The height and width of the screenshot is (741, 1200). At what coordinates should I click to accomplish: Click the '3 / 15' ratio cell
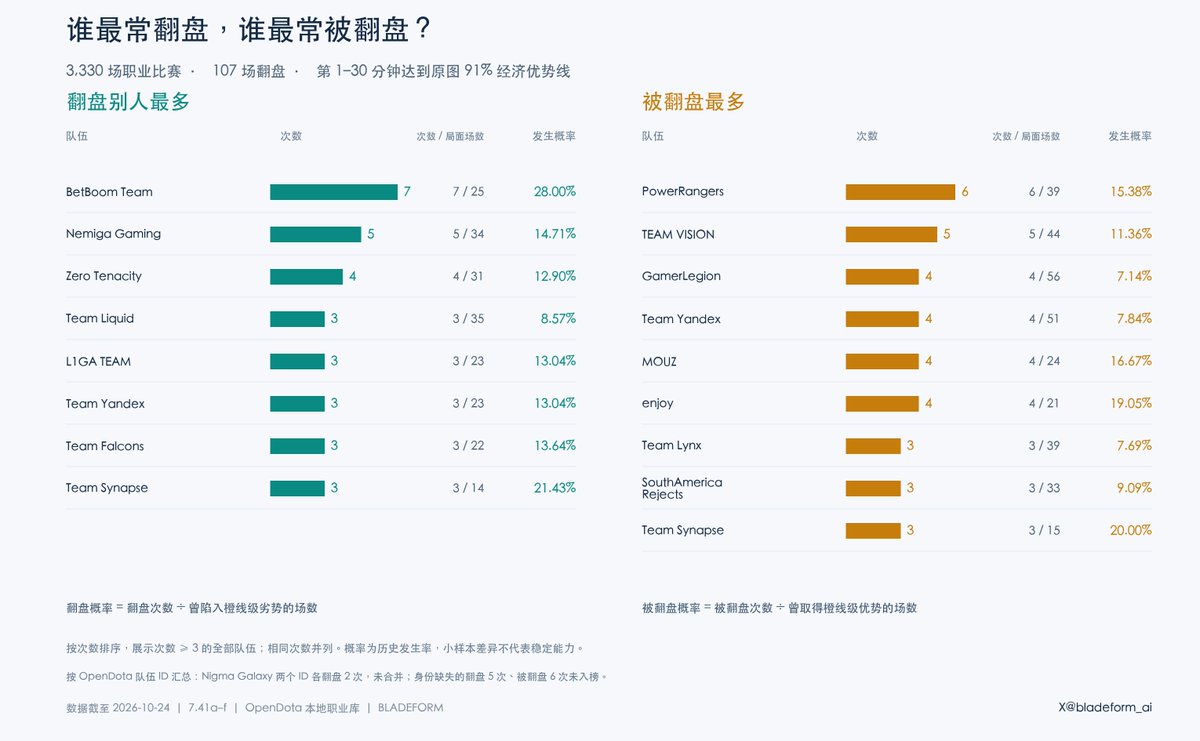[1044, 530]
